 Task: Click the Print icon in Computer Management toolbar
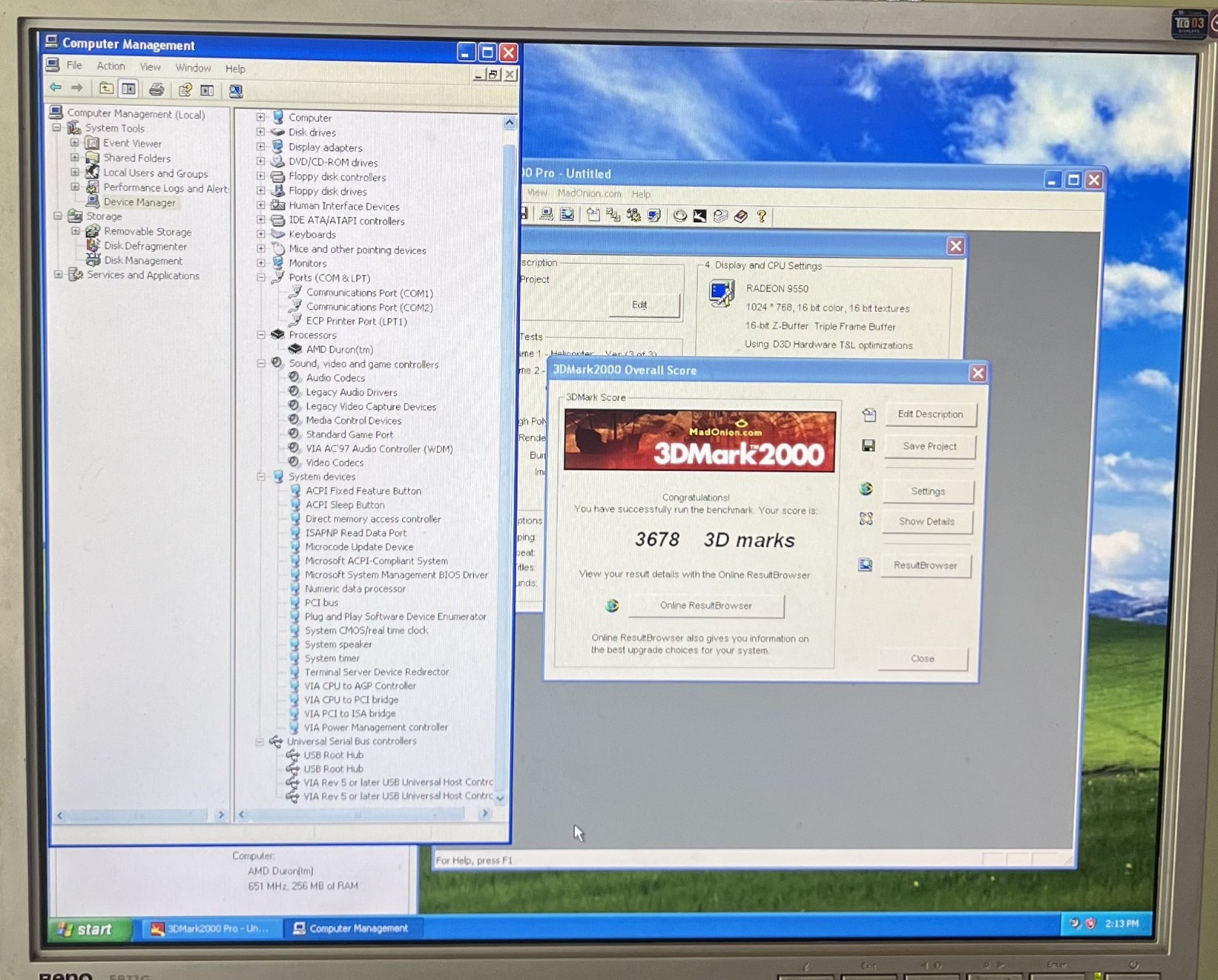pos(156,90)
